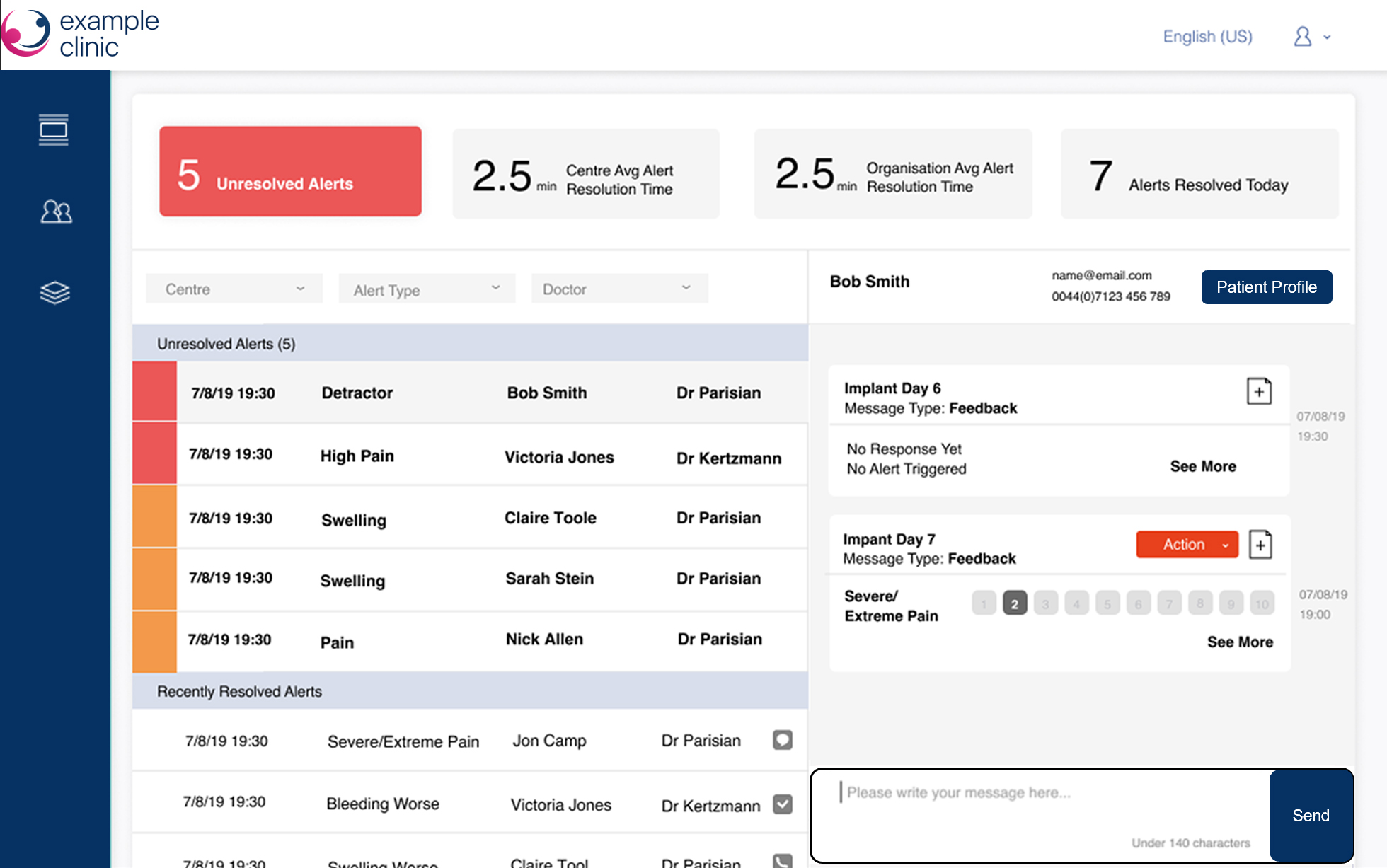Open the orange Action dropdown
The width and height of the screenshot is (1387, 868).
[x=1187, y=544]
